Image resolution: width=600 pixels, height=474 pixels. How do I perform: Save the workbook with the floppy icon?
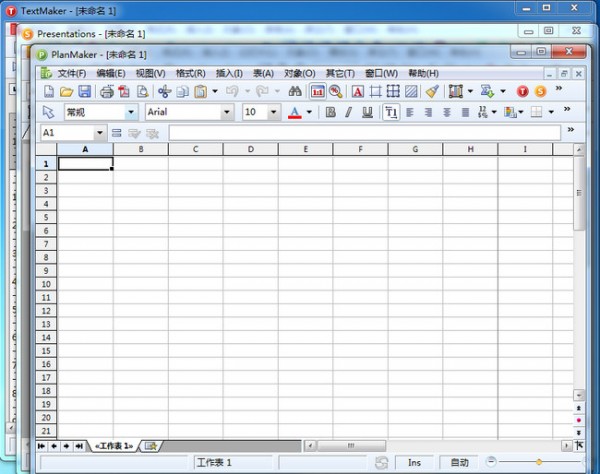click(x=85, y=91)
